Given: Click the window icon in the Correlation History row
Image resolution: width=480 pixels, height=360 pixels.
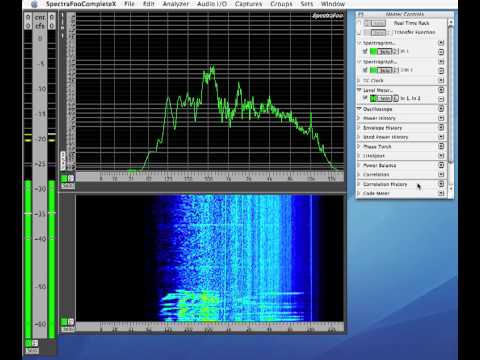Looking at the screenshot, I should click(x=441, y=184).
